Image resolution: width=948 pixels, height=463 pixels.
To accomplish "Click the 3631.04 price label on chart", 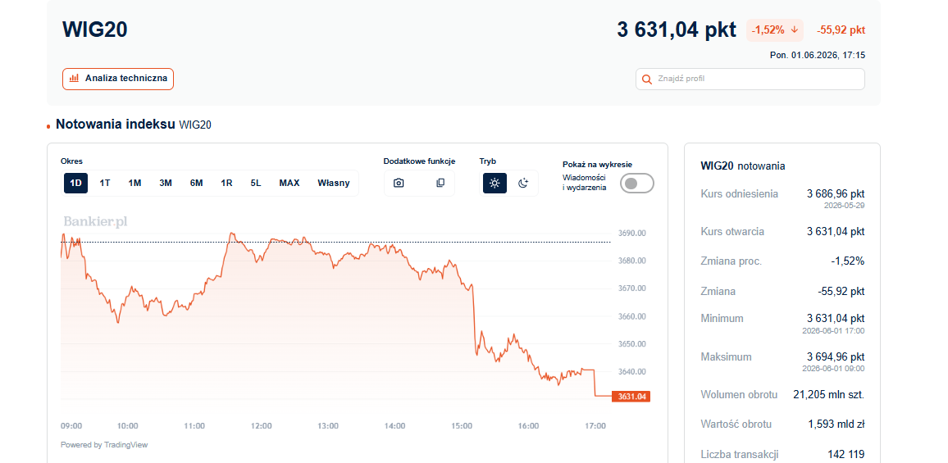I will (x=631, y=397).
